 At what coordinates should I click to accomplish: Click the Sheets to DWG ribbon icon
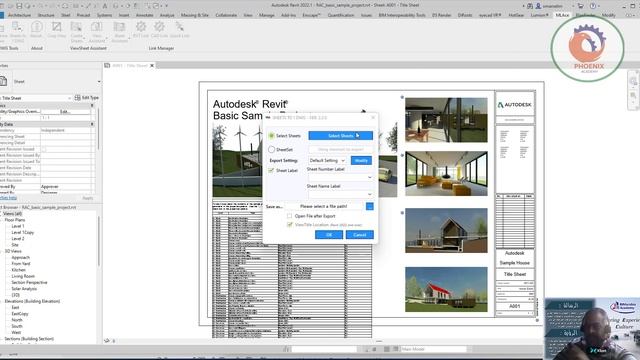(x=17, y=27)
